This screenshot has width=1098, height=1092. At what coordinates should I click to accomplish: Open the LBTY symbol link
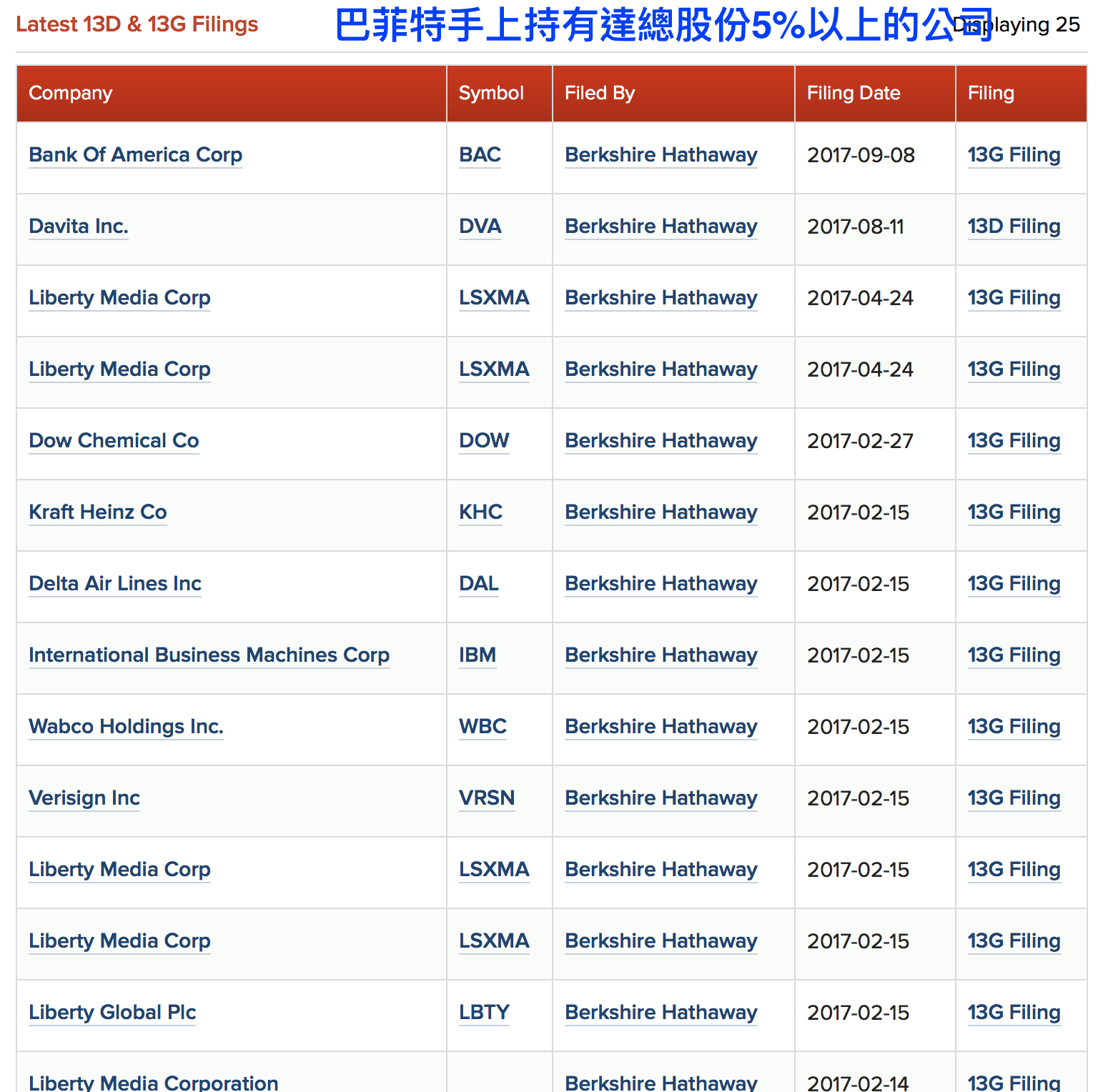pos(483,1013)
